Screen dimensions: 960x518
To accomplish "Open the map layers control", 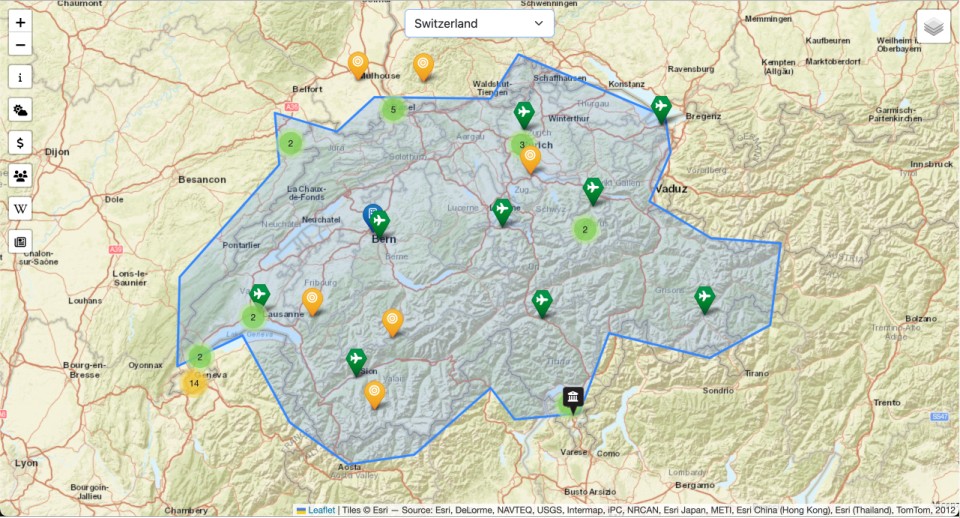I will pyautogui.click(x=934, y=27).
